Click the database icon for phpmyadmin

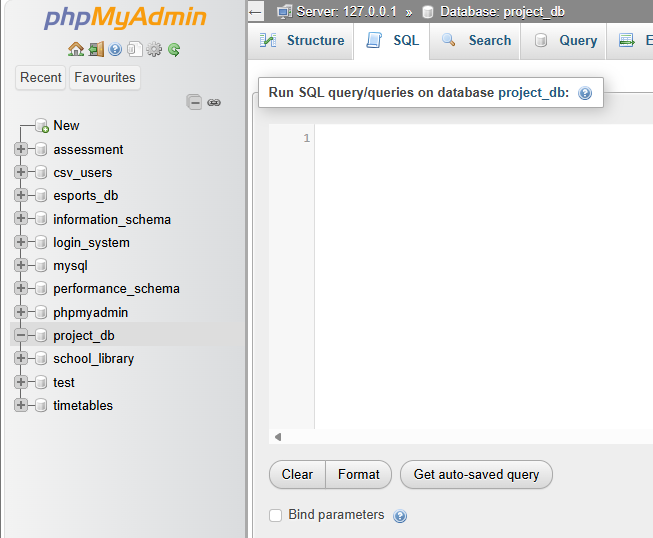click(x=41, y=312)
